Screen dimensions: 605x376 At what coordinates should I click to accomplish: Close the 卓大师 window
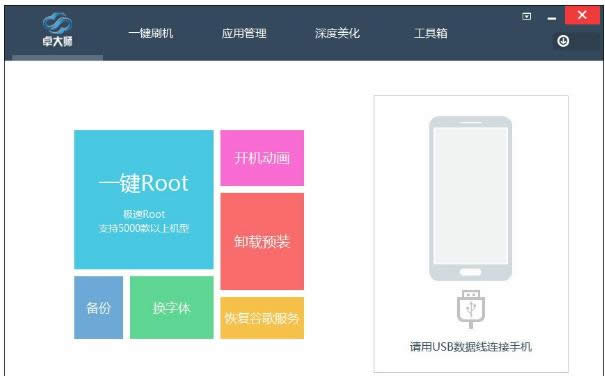pyautogui.click(x=582, y=15)
